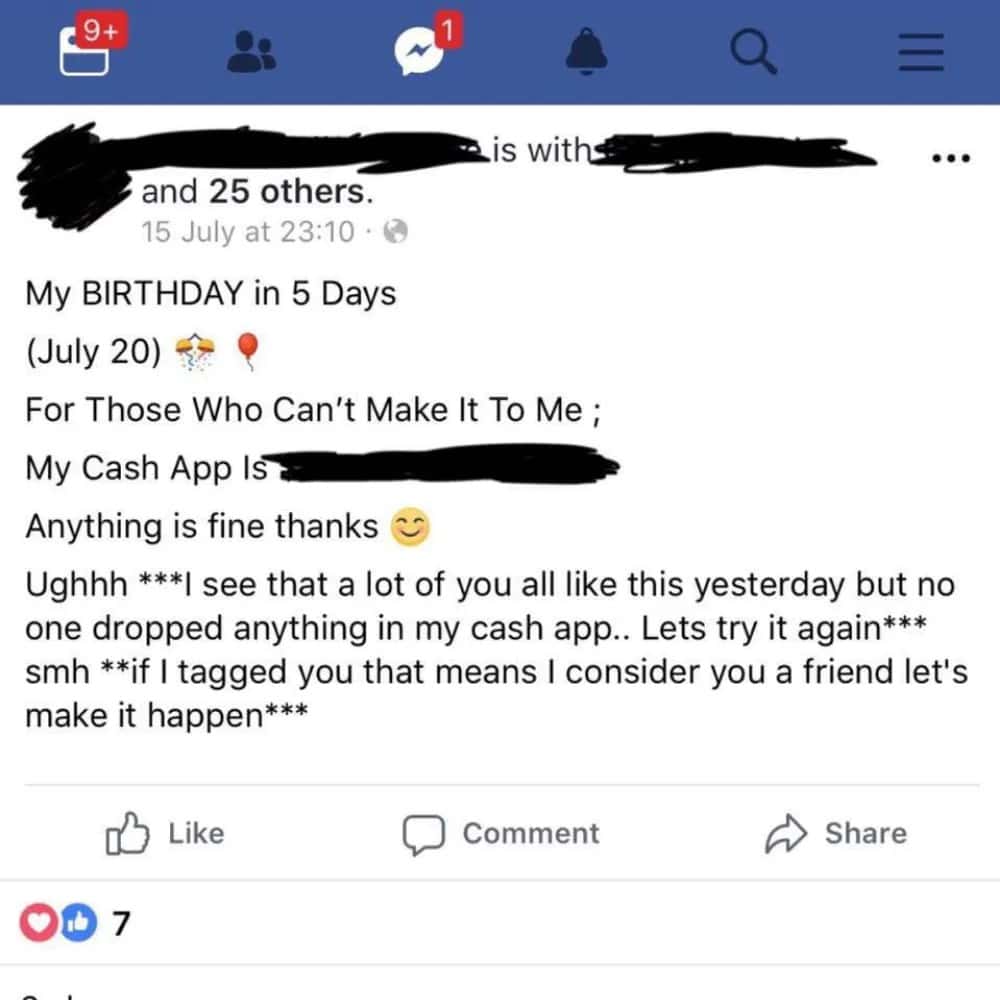Tap the speech bubble comment icon
Screen dimensions: 1000x1000
coord(423,834)
